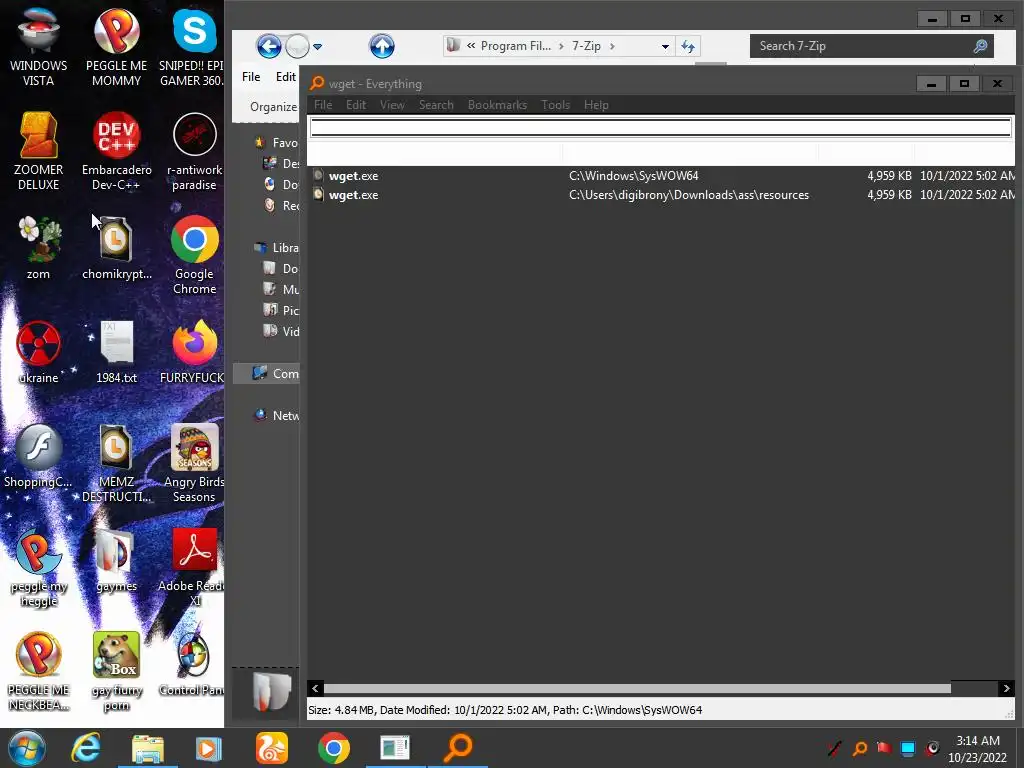Open PEGGLE ME MOMMY desktop icon

pos(116,47)
